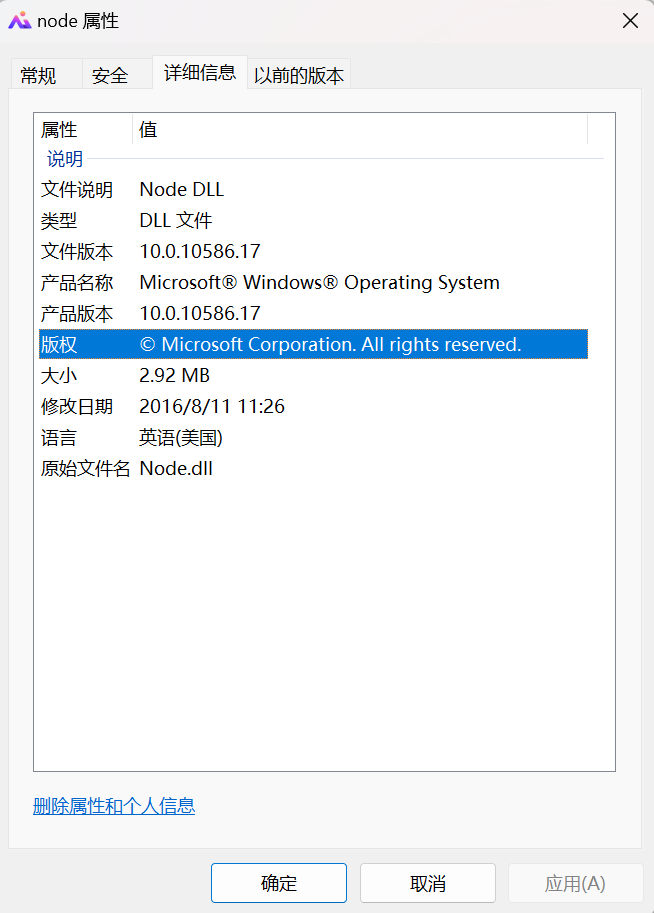Click the node properties app icon in title bar
654x913 pixels.
(18, 20)
